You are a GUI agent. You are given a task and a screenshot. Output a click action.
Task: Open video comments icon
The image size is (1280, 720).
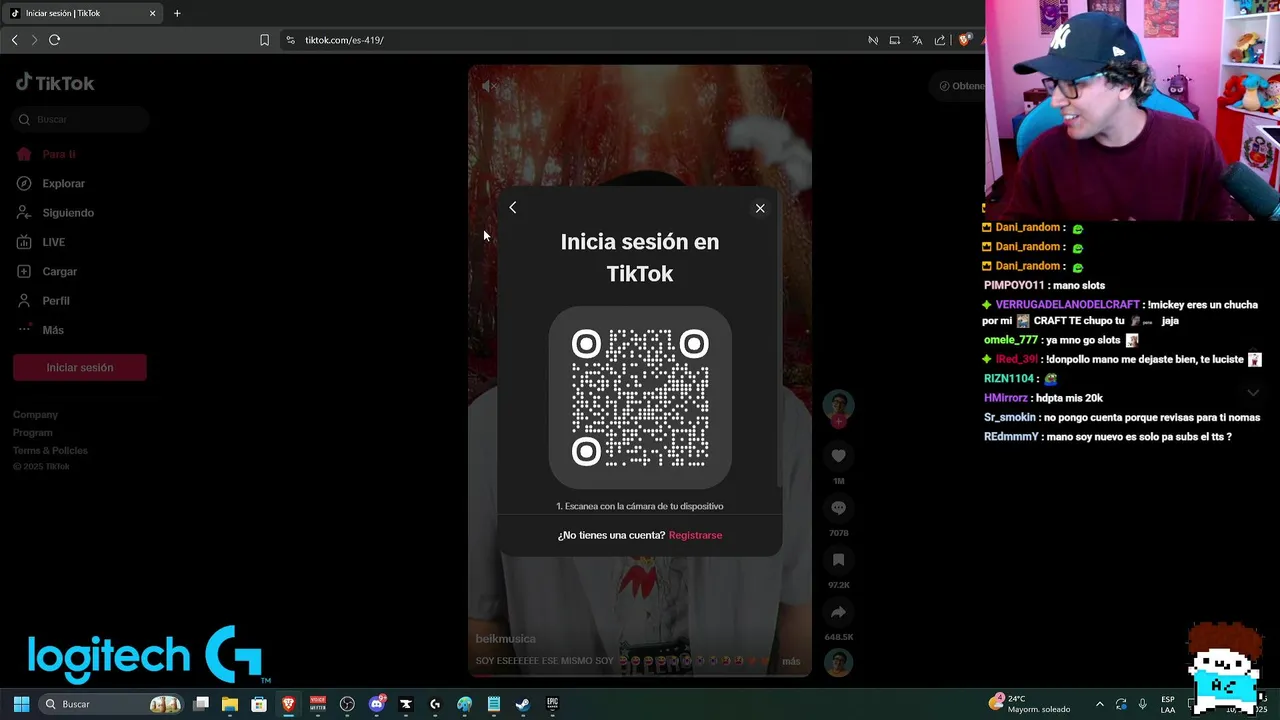[x=838, y=508]
